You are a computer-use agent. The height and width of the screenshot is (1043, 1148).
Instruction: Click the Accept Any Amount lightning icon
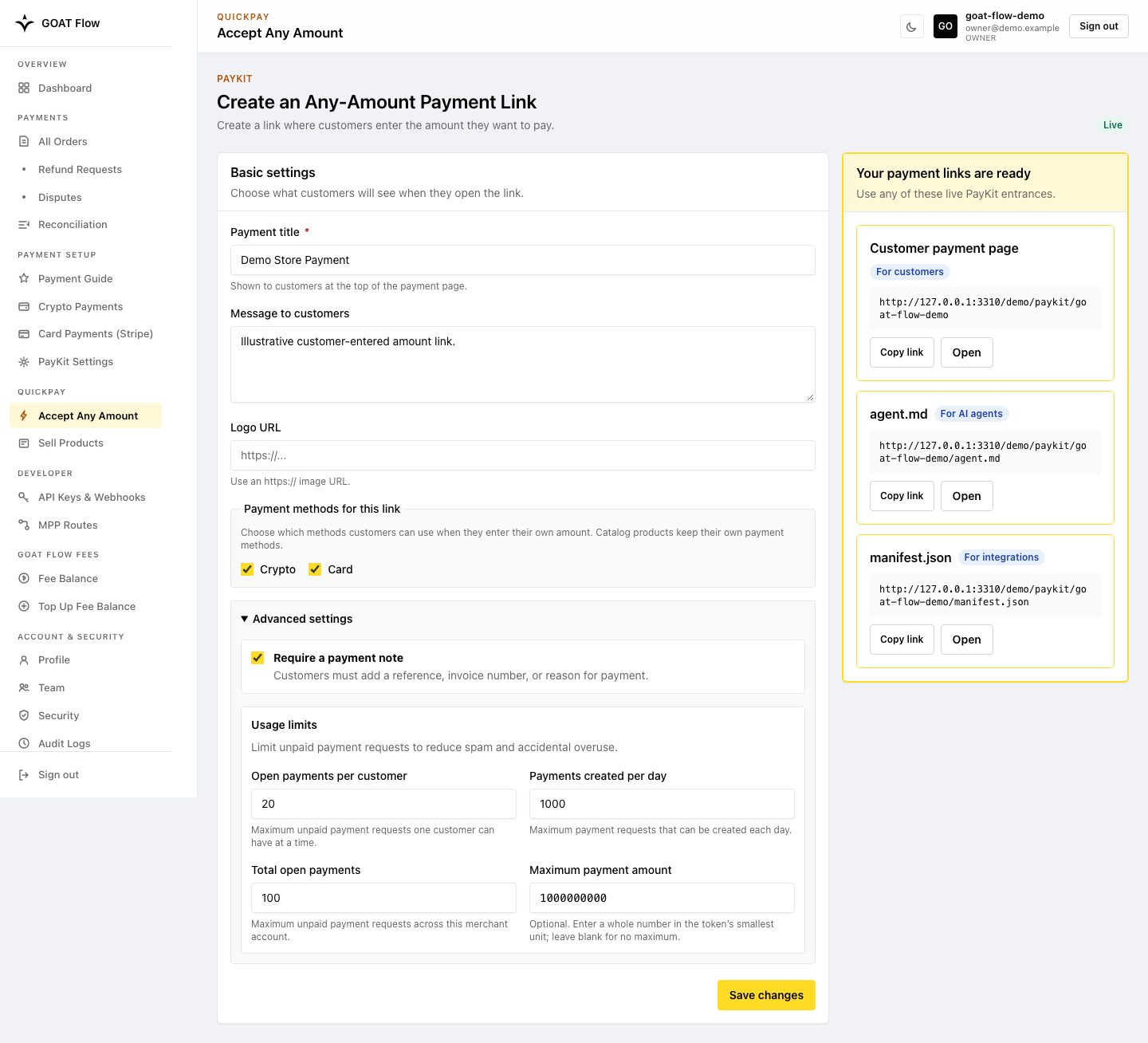pos(24,415)
